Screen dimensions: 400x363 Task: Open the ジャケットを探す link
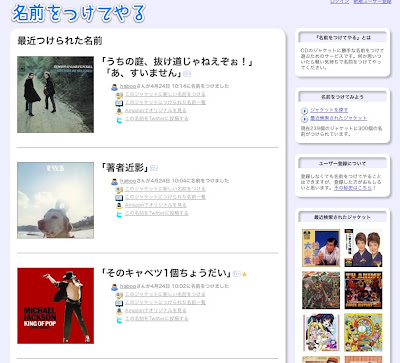[x=329, y=110]
